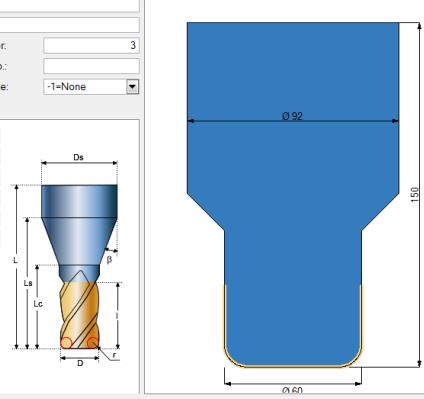
Task: Click the Ls label in the tool diagram
Action: (x=28, y=283)
